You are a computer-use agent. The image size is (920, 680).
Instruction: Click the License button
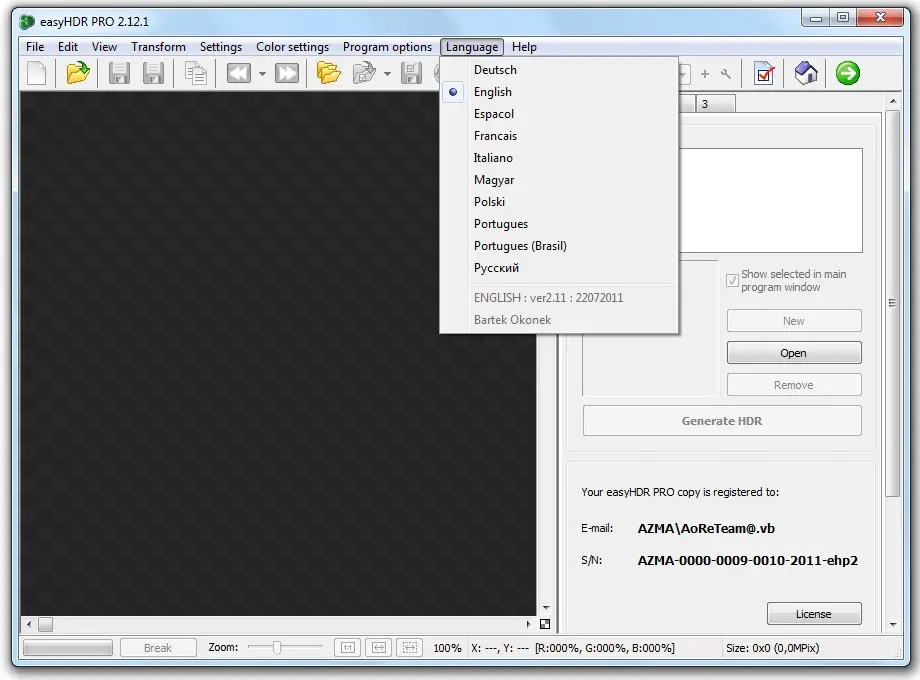coord(814,614)
